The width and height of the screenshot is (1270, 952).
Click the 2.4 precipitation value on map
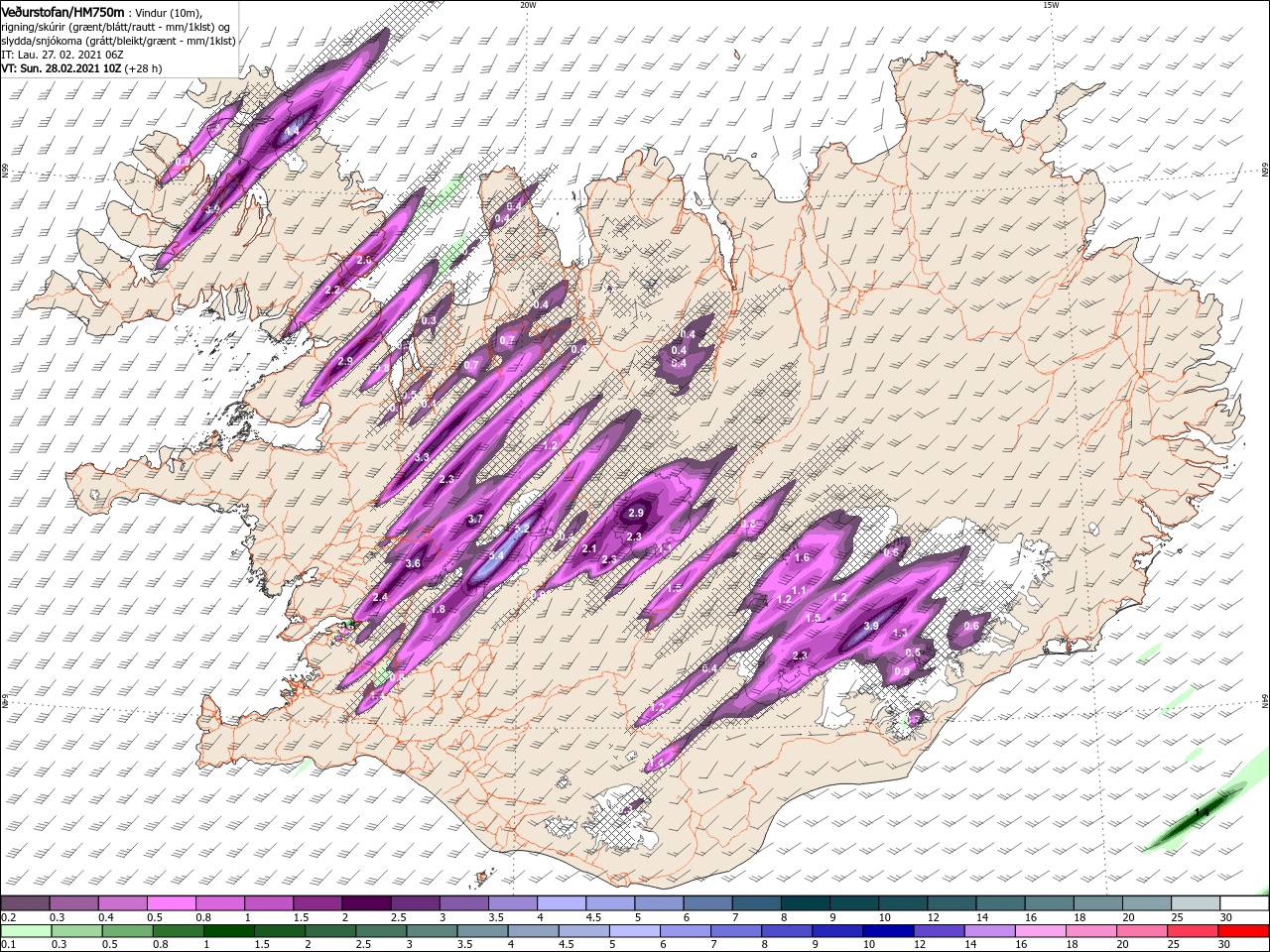[x=380, y=597]
